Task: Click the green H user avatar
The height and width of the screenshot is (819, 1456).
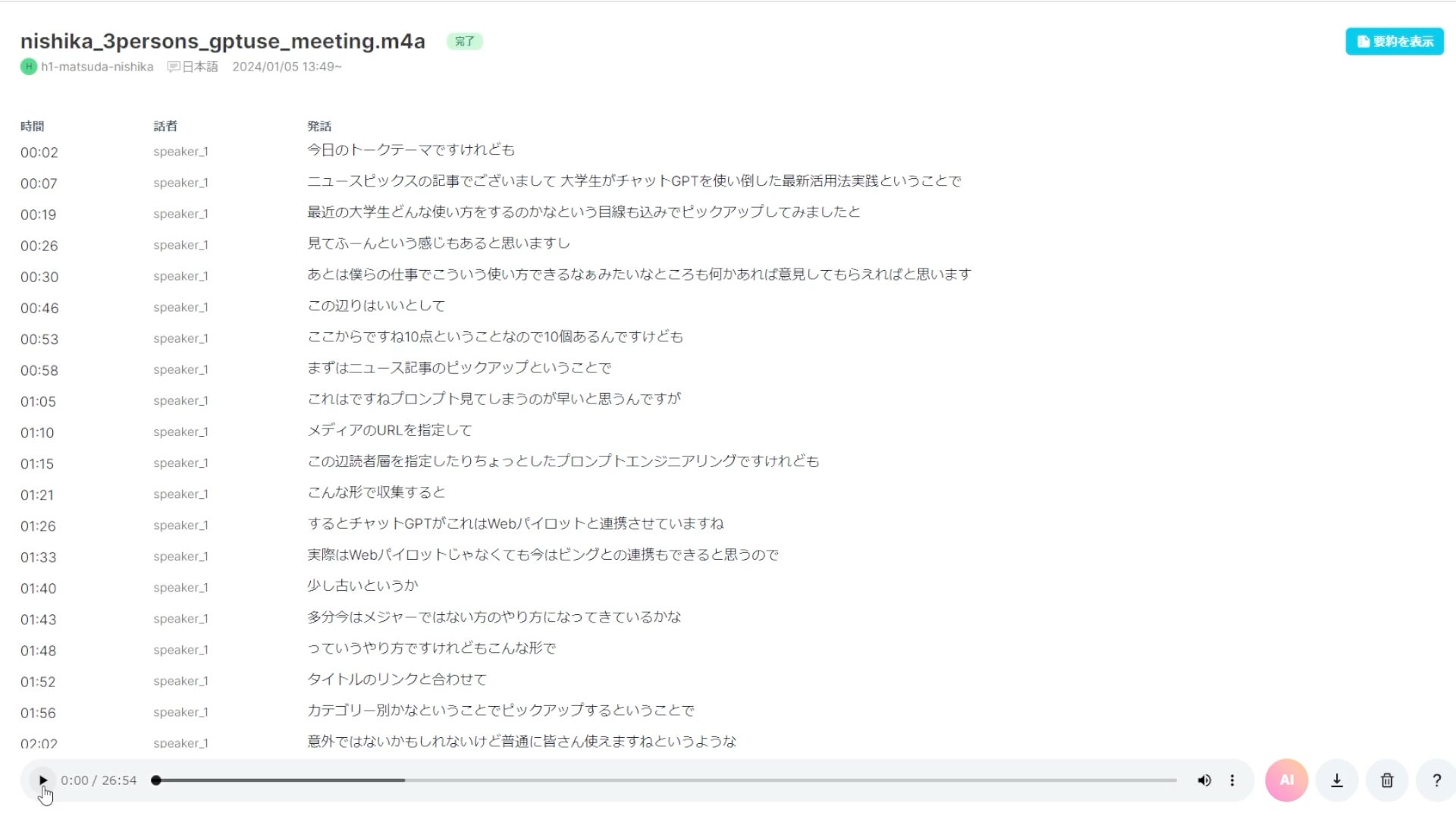Action: 29,67
